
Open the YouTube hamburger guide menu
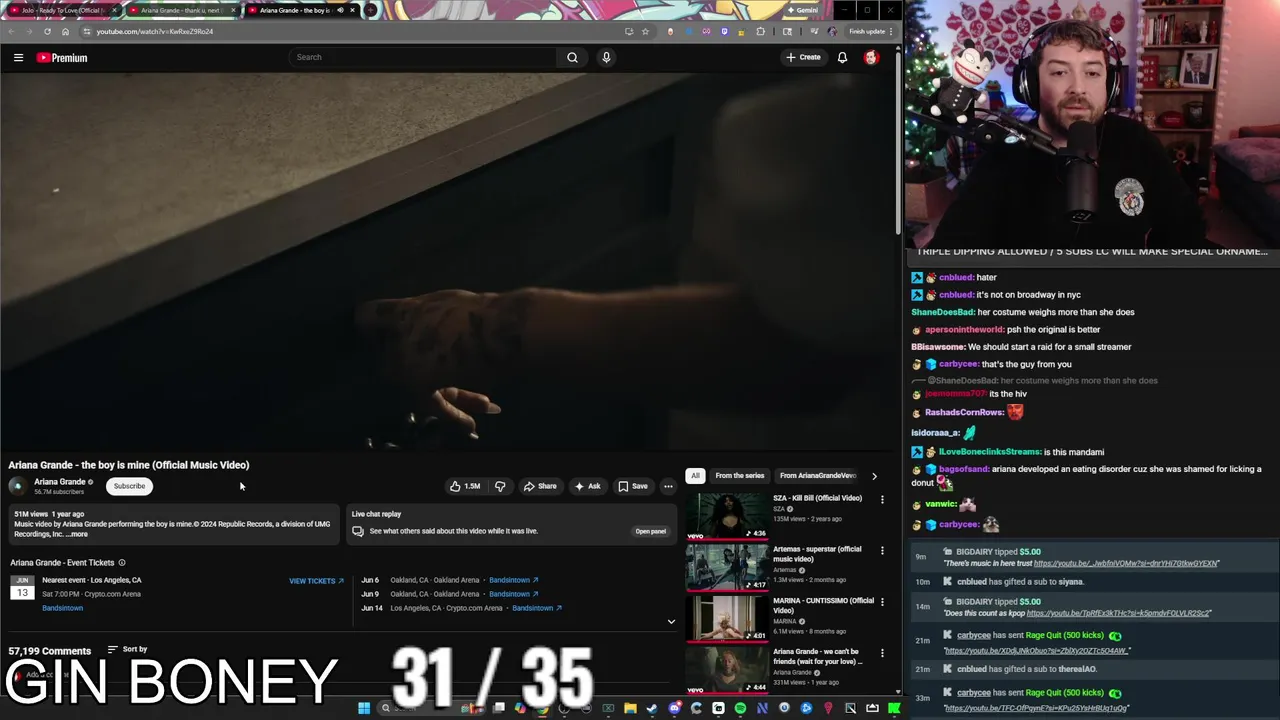(18, 57)
